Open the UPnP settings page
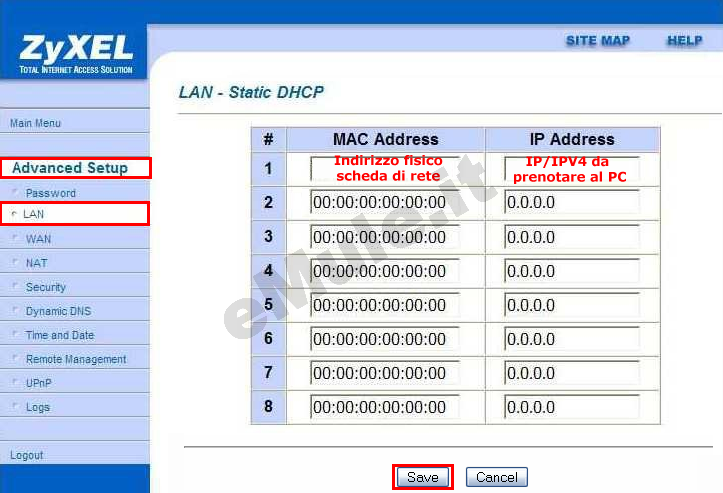 coord(39,383)
